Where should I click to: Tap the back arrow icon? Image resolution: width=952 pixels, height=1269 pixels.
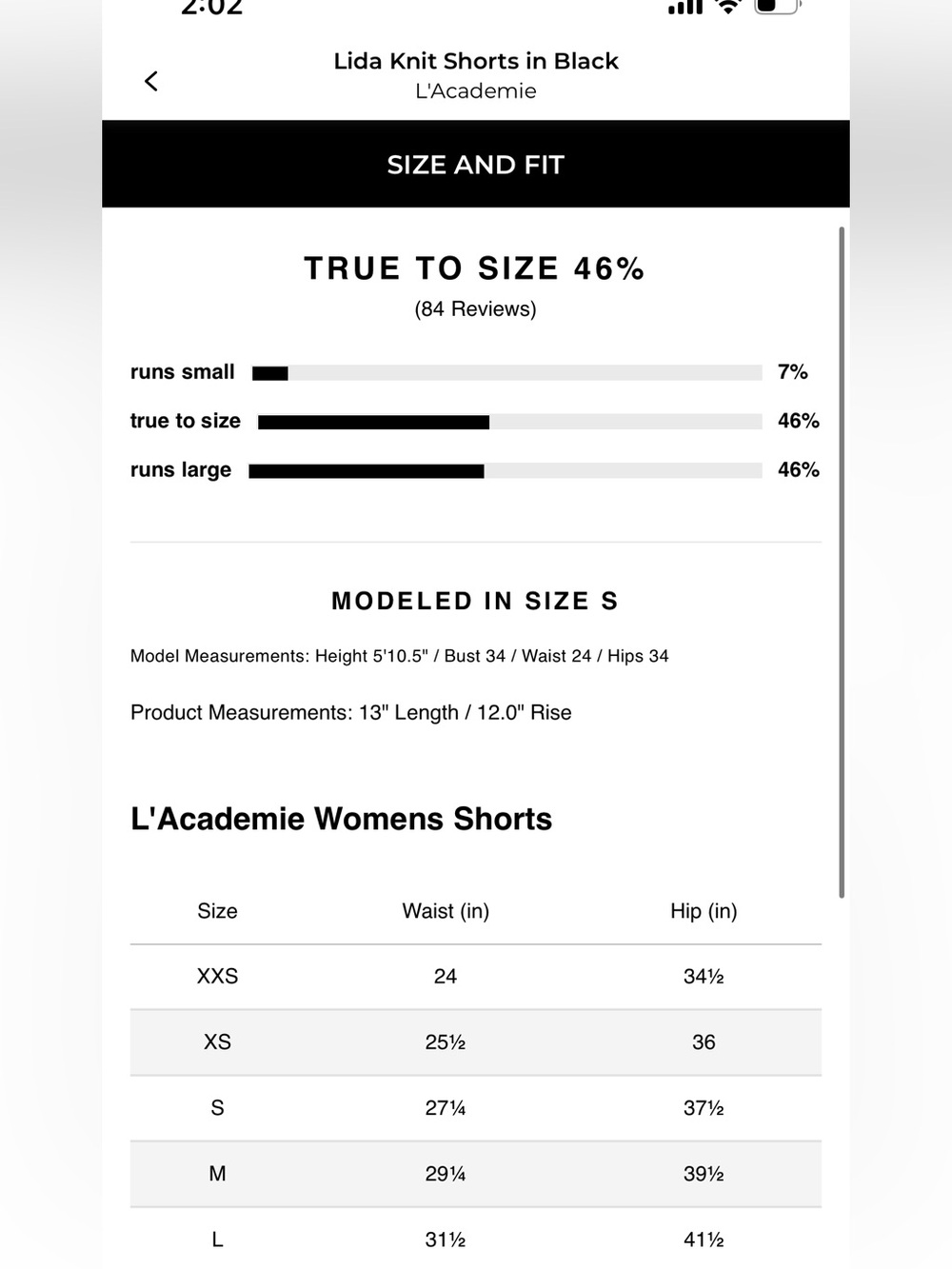(x=151, y=81)
